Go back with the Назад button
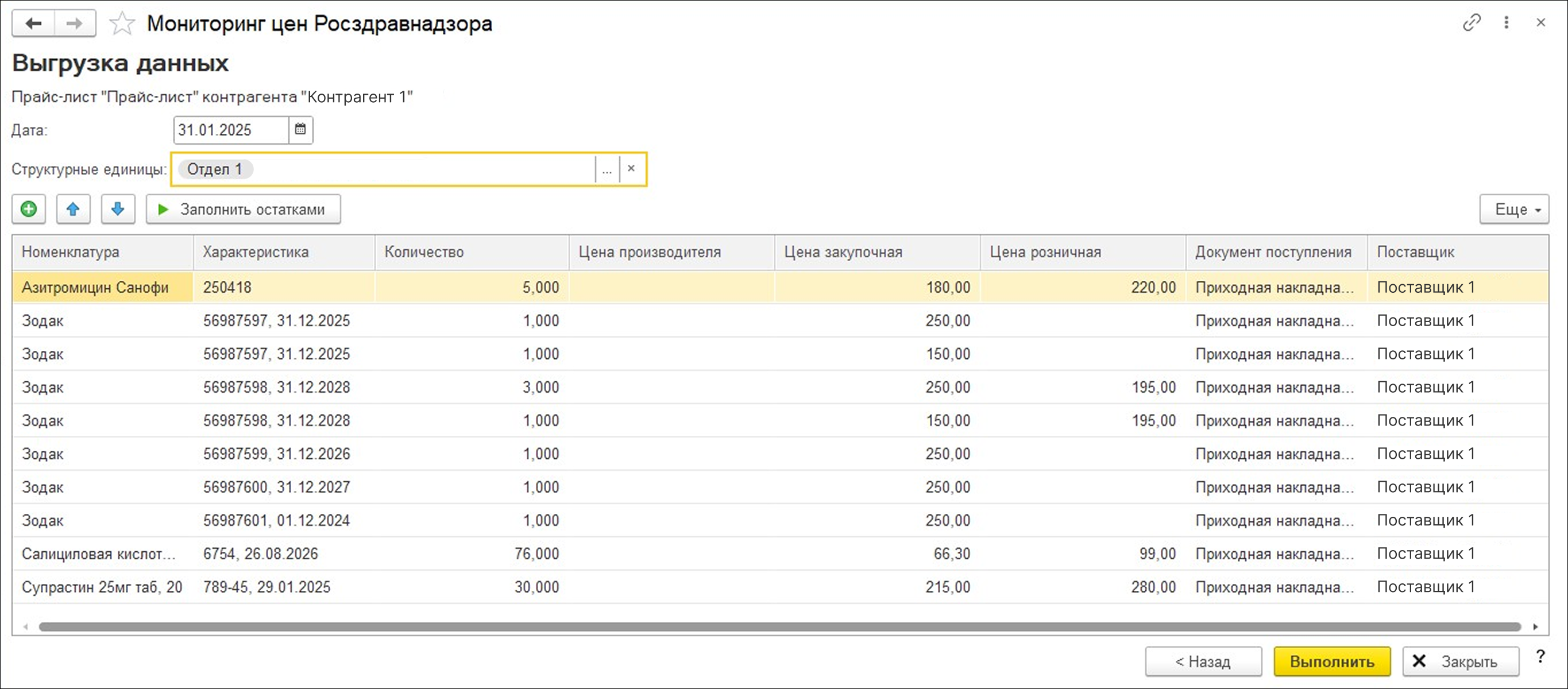The height and width of the screenshot is (689, 1568). pos(1203,661)
